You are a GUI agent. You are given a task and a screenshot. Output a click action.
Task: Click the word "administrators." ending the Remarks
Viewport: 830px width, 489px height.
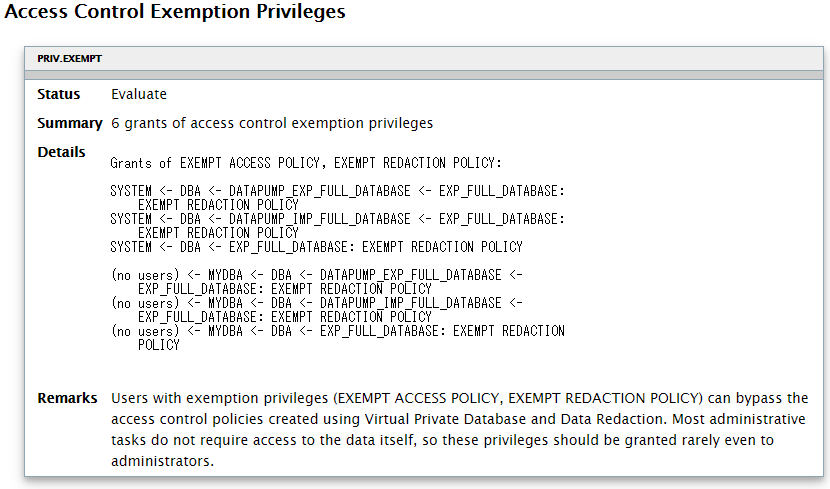point(163,461)
